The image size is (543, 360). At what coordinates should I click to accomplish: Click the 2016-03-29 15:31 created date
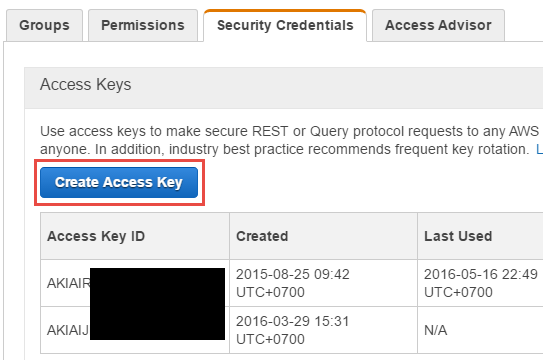point(293,321)
